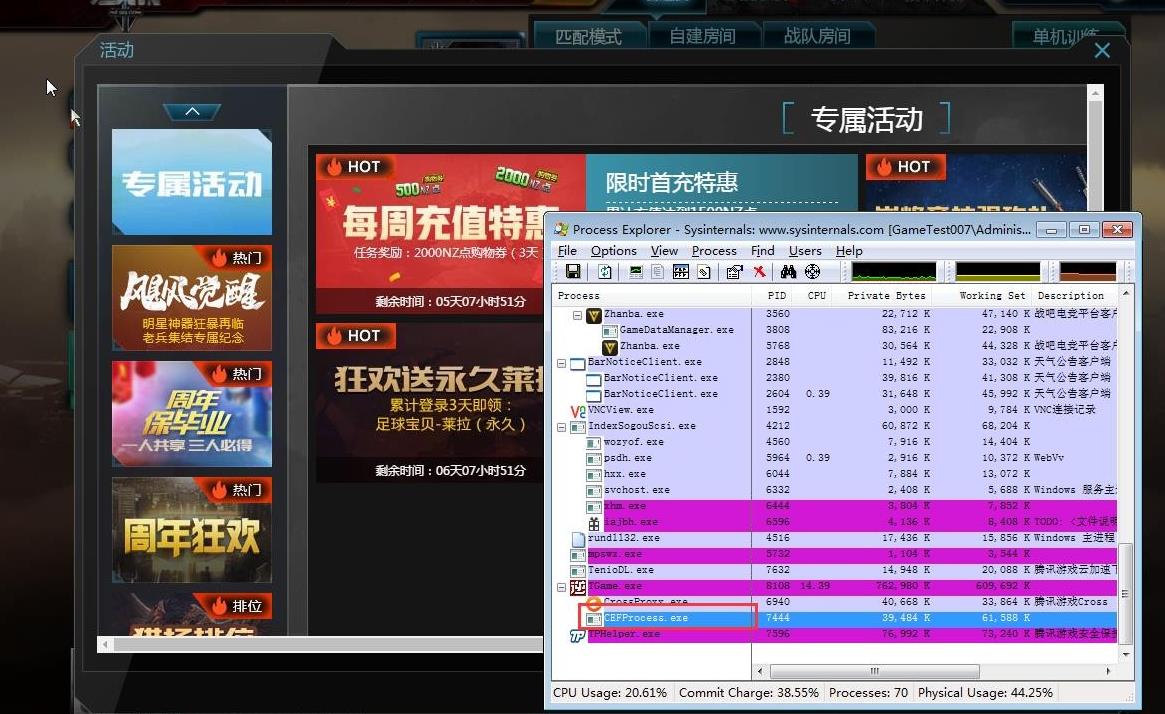Select the crosshair Find Window's Process icon
This screenshot has width=1165, height=714.
tap(812, 272)
